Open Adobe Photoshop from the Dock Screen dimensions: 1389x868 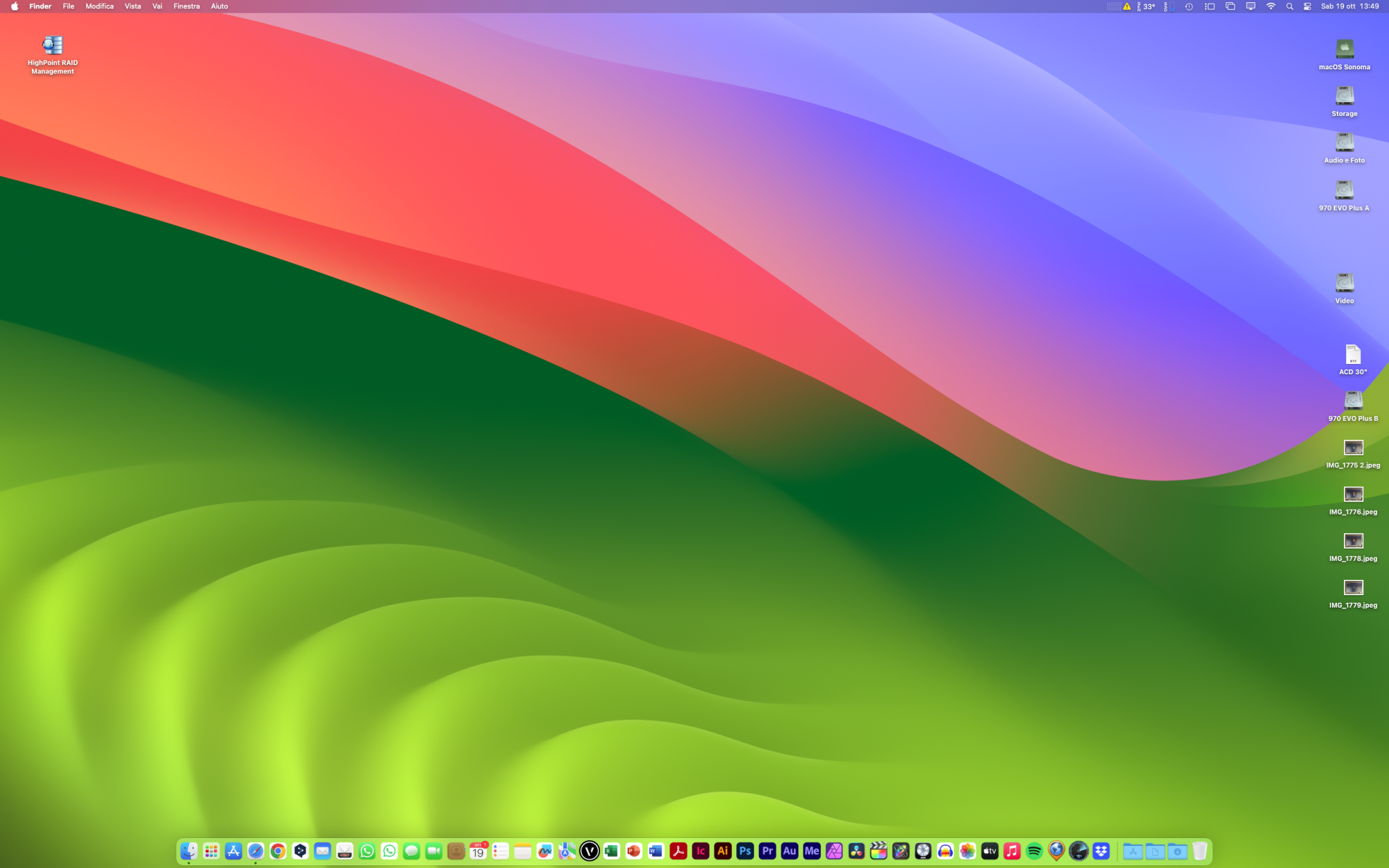pos(745,851)
